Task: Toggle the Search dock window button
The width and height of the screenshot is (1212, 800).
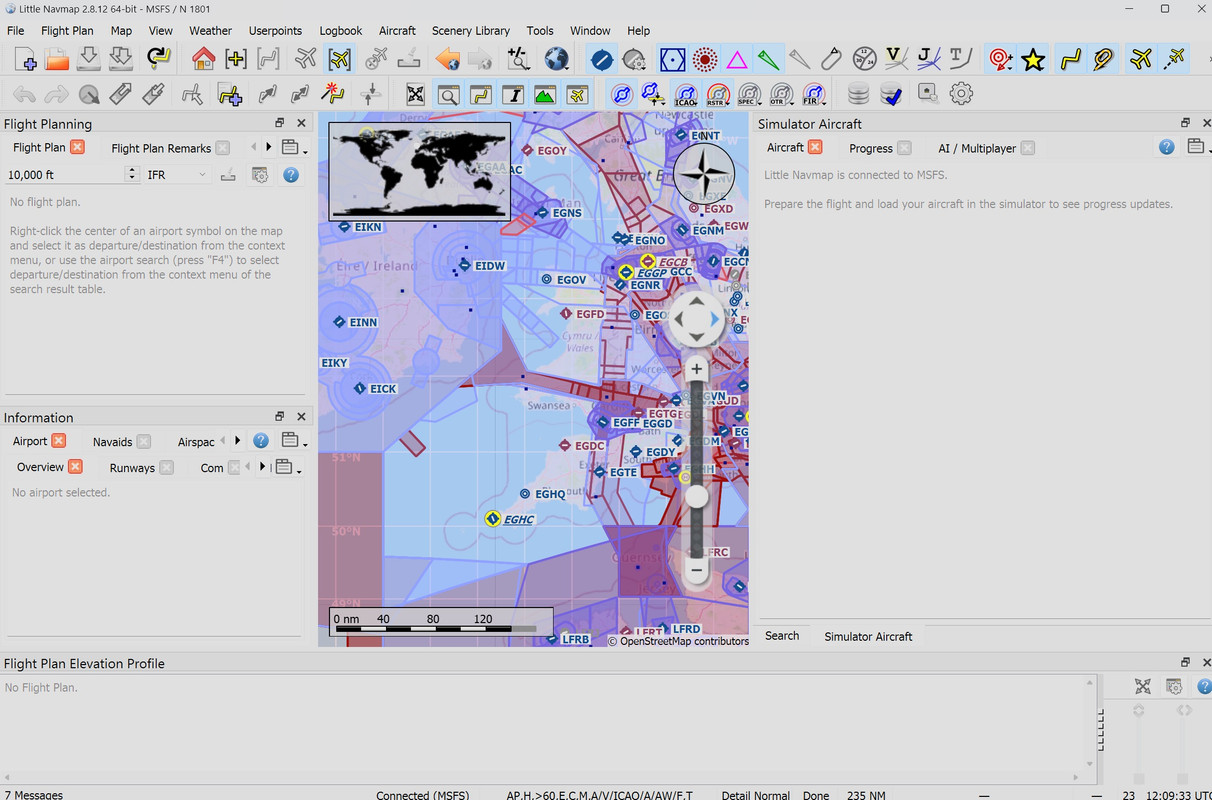Action: coord(448,95)
